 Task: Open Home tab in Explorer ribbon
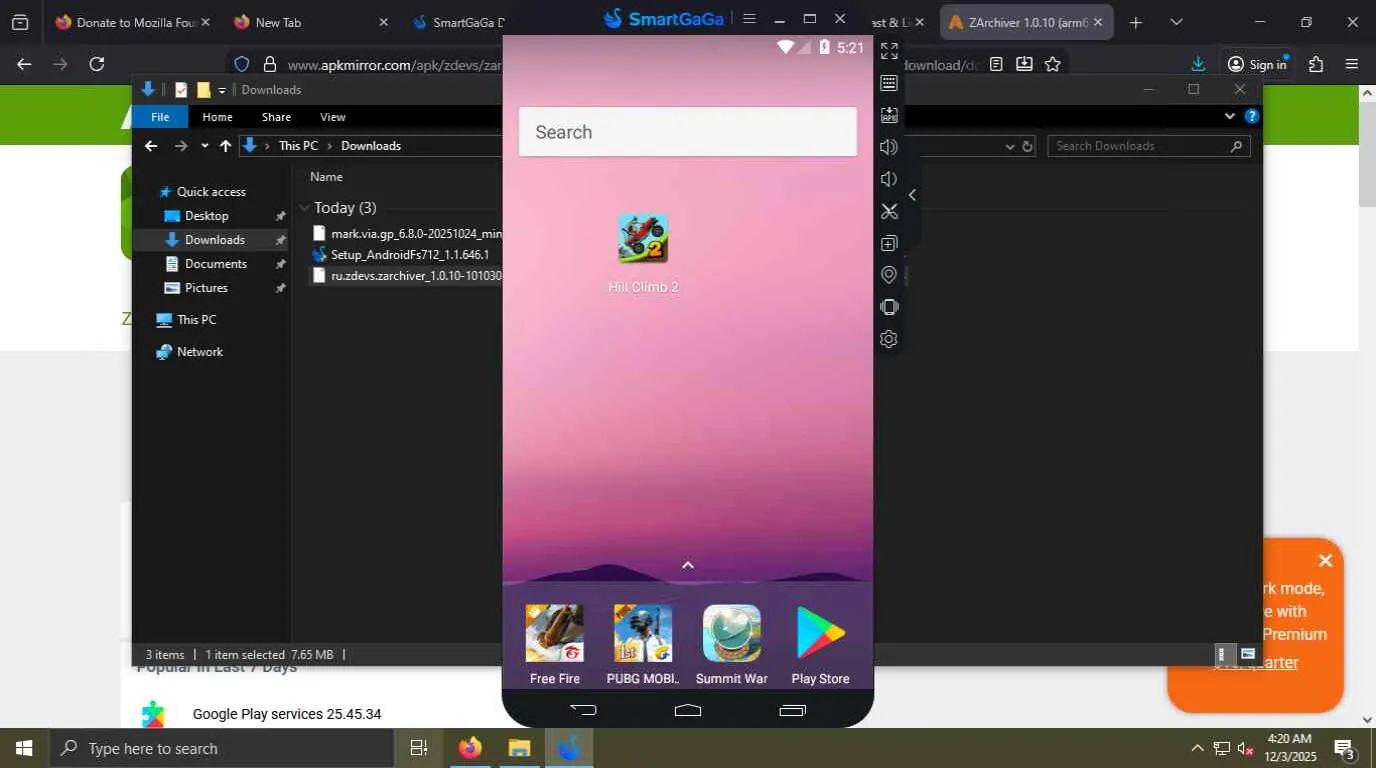217,117
